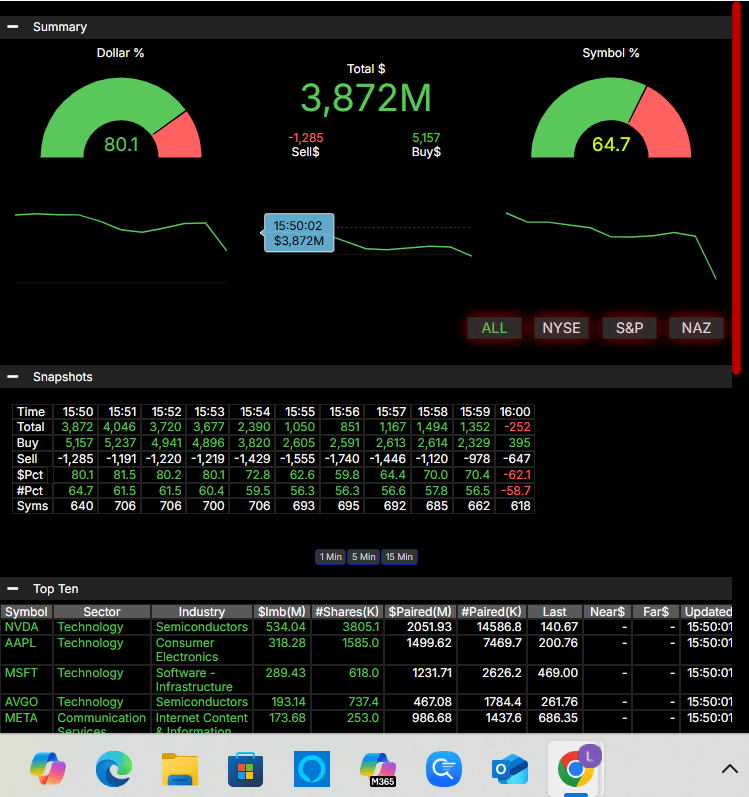The image size is (749, 797).
Task: Switch to Chrome in the taskbar
Action: coord(576,769)
